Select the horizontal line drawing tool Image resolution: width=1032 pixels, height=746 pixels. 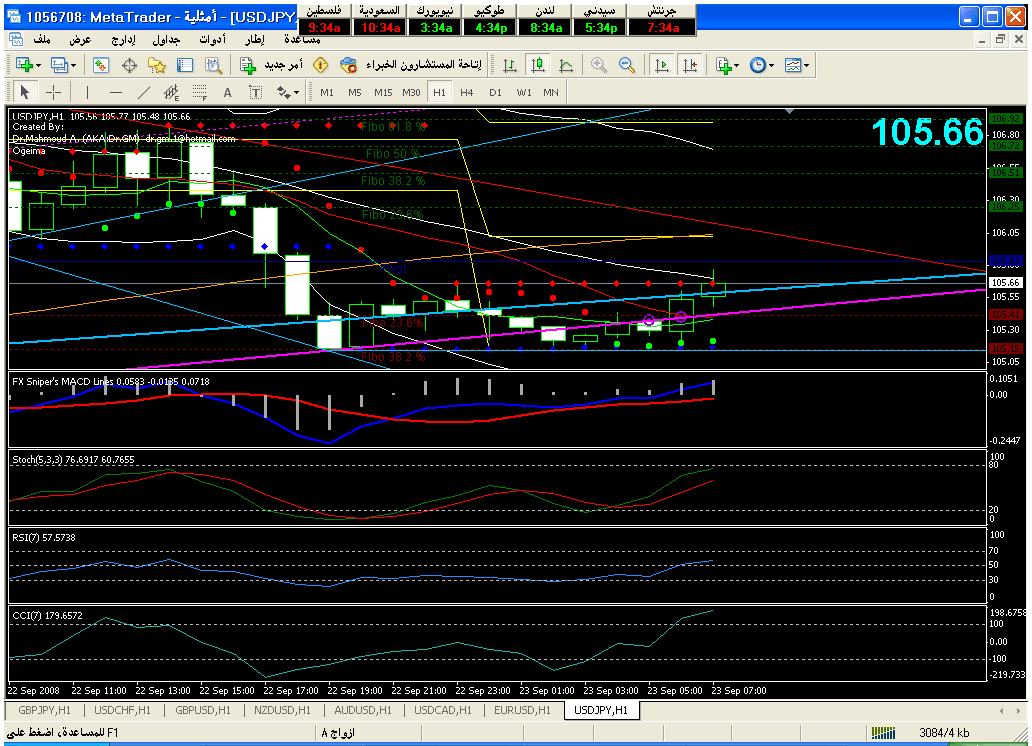click(x=115, y=92)
